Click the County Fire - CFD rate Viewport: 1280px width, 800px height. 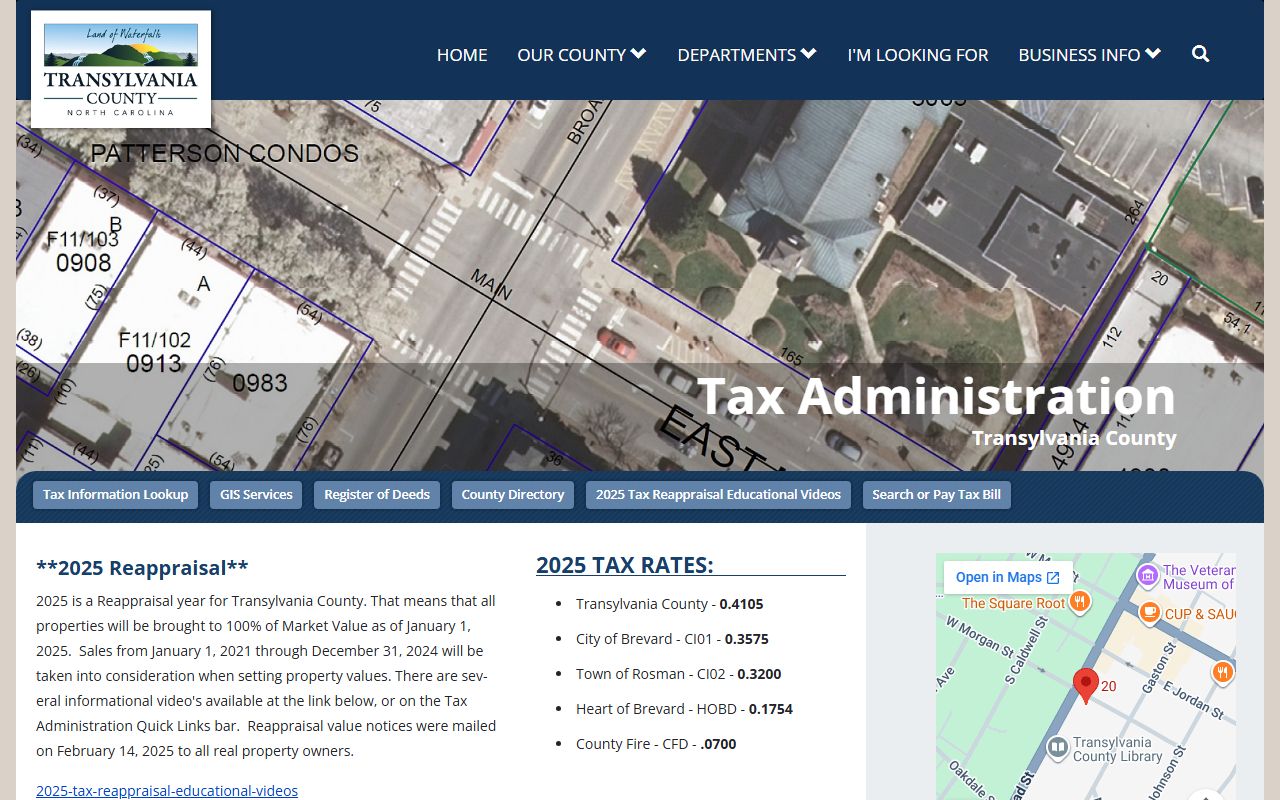[656, 744]
